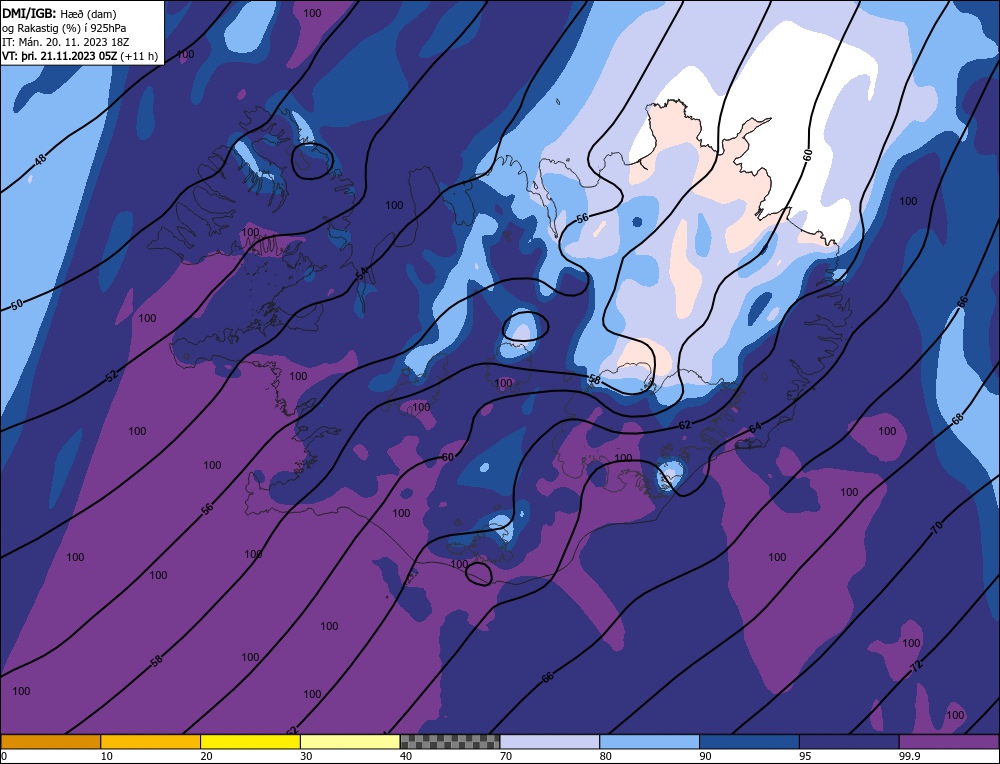This screenshot has width=1000, height=764.
Task: Select the light blue 80–90 legend swatch
Action: 649,741
